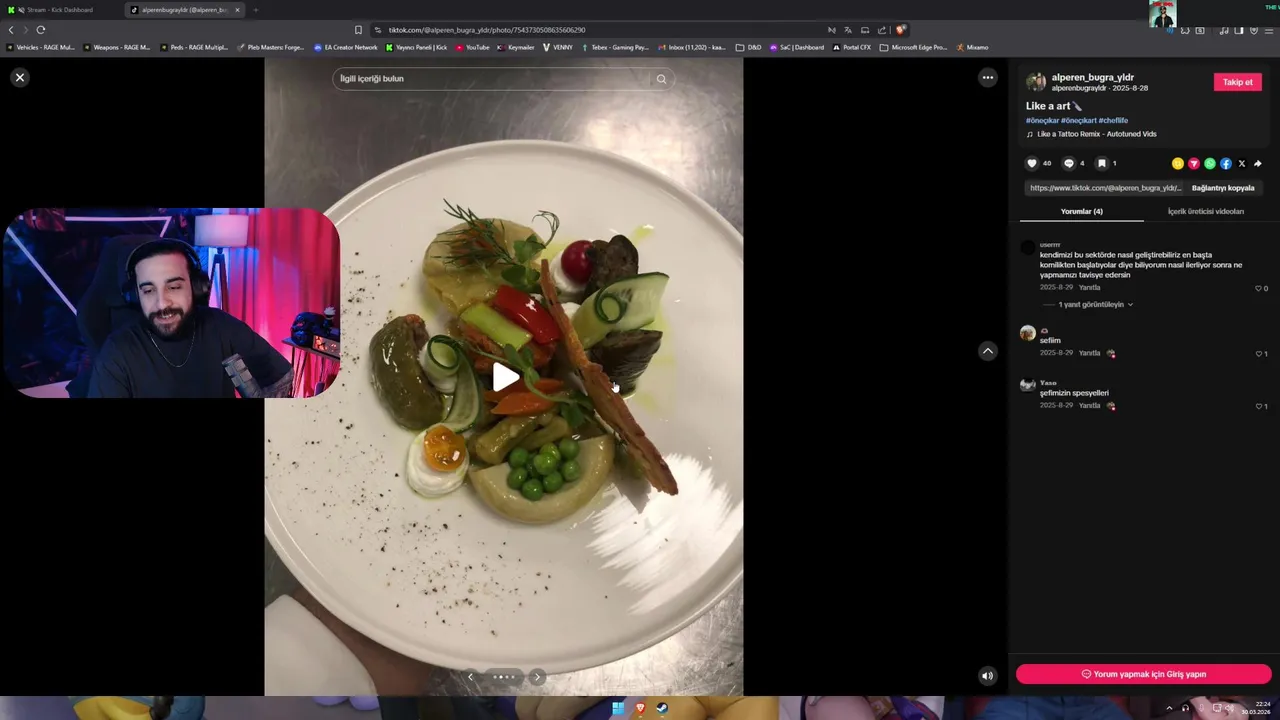Open a new browser tab
Viewport: 1280px width, 720px height.
256,10
